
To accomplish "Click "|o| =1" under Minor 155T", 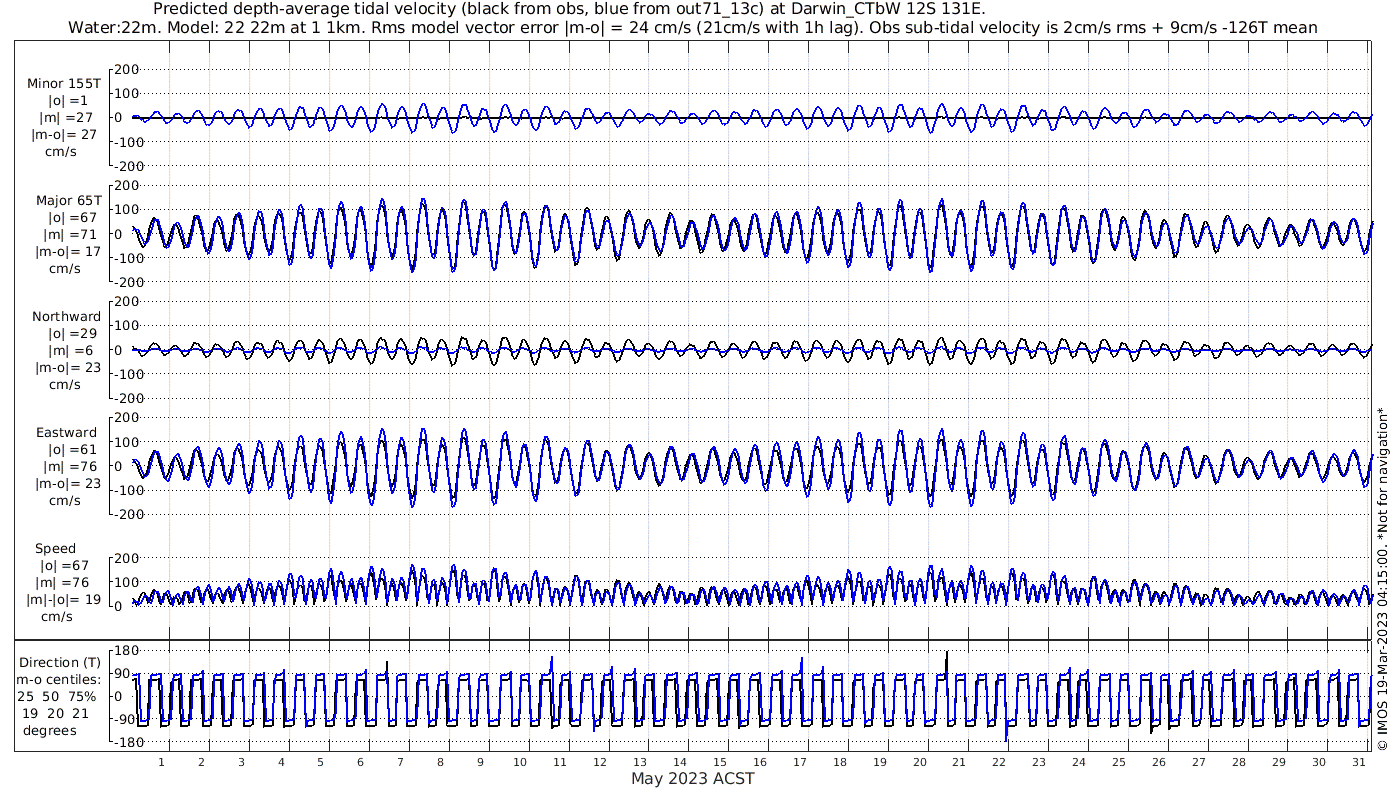I will (68, 100).
